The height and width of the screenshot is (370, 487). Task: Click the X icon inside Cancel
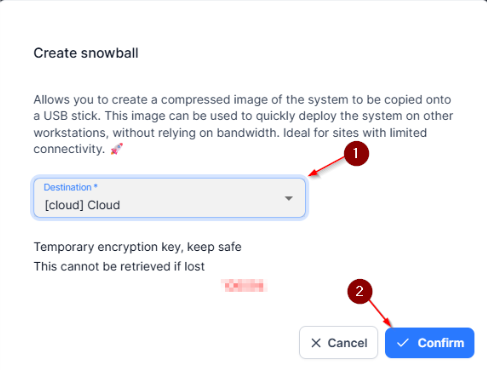[x=316, y=343]
